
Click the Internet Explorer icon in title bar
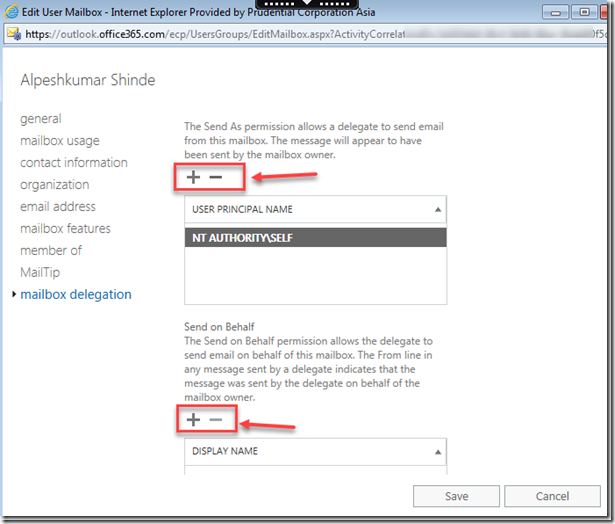pos(11,13)
